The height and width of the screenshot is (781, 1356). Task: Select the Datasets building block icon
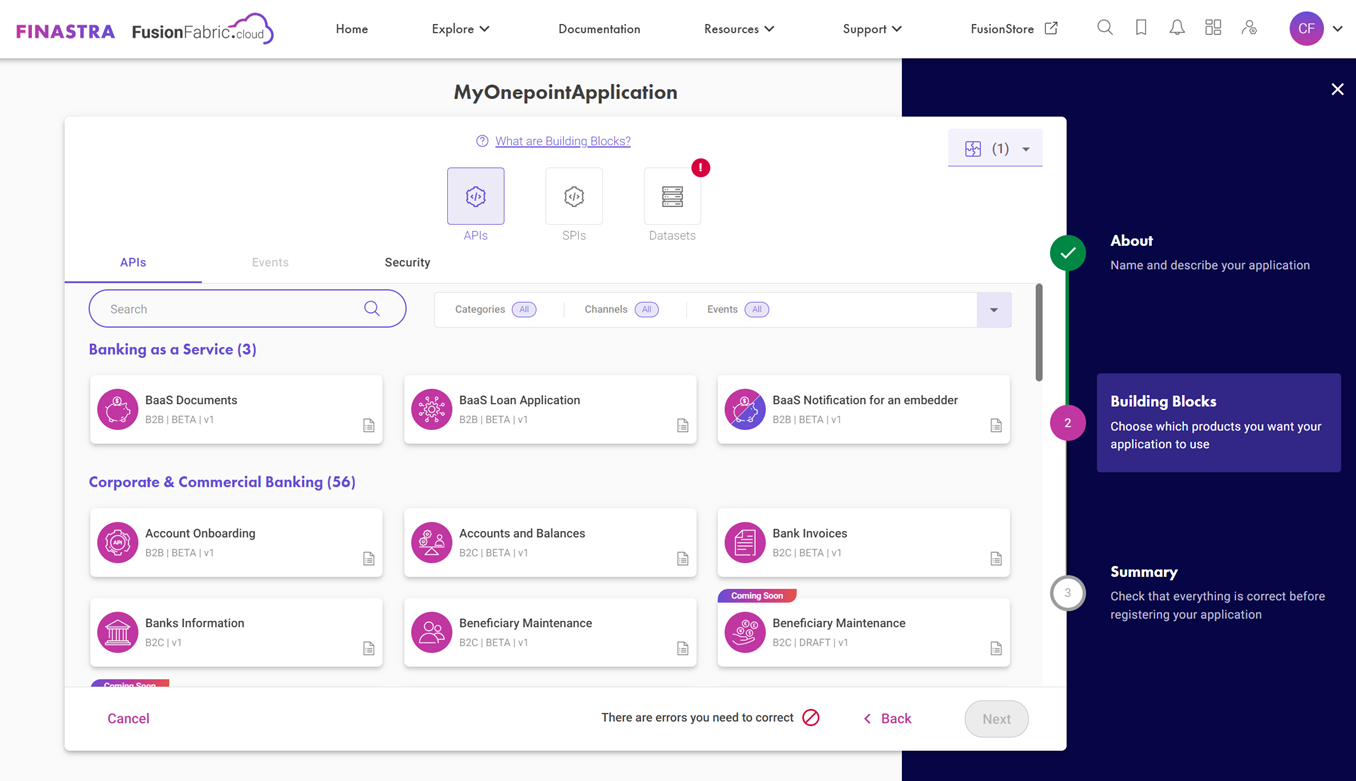[672, 196]
